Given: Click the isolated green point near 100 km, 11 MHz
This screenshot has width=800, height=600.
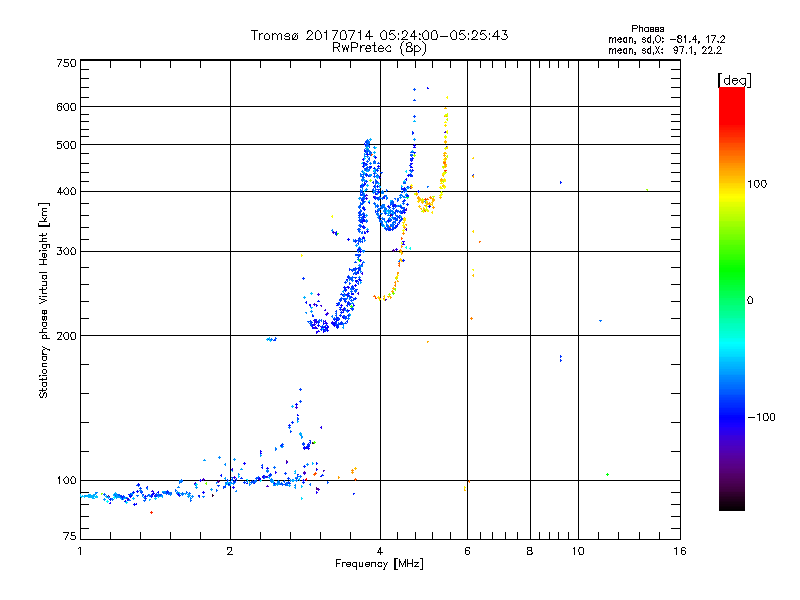Looking at the screenshot, I should [607, 474].
